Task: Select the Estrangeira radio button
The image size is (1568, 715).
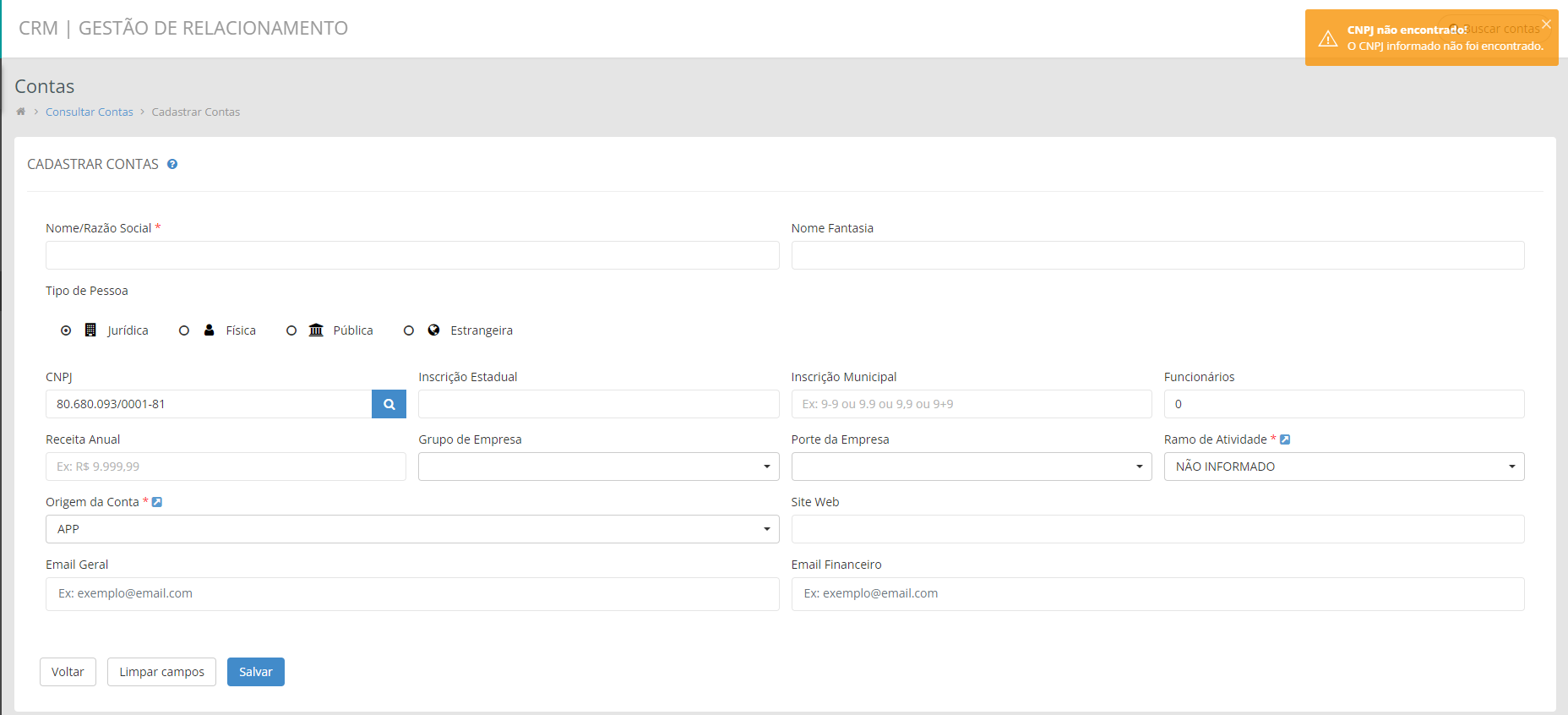Action: 409,330
